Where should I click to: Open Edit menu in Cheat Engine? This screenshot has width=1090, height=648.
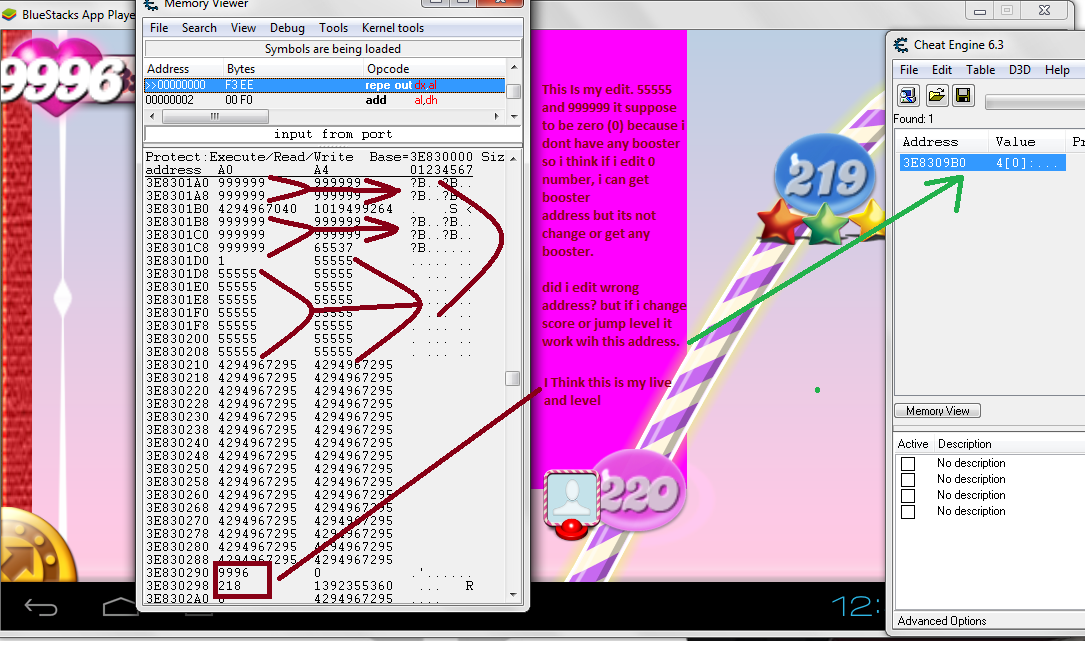coord(942,70)
